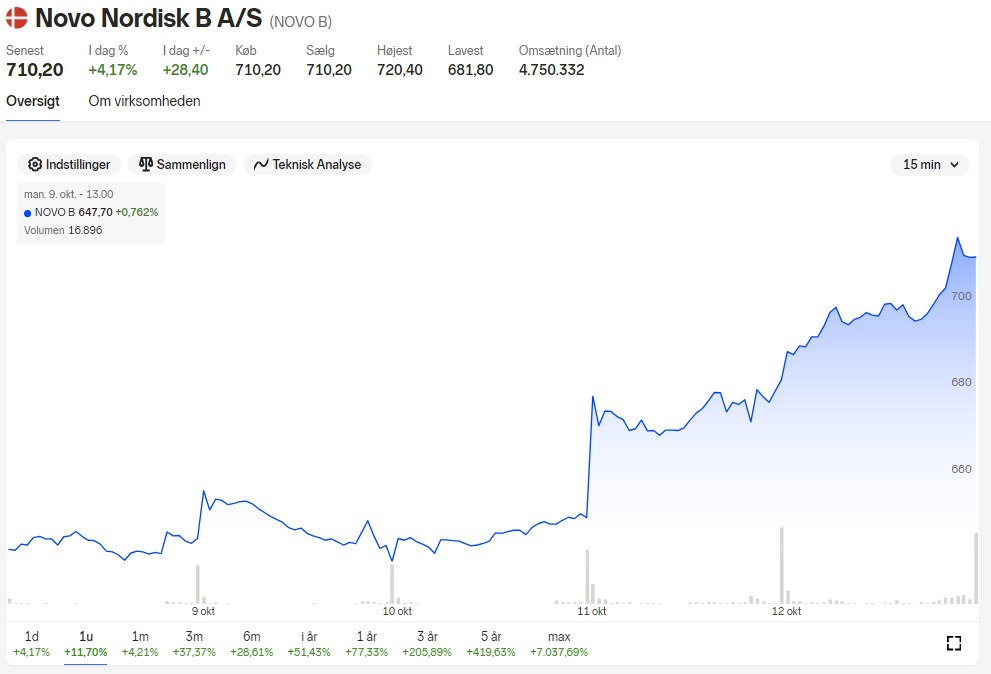Select the 5 år time range
991x674 pixels.
coord(491,644)
